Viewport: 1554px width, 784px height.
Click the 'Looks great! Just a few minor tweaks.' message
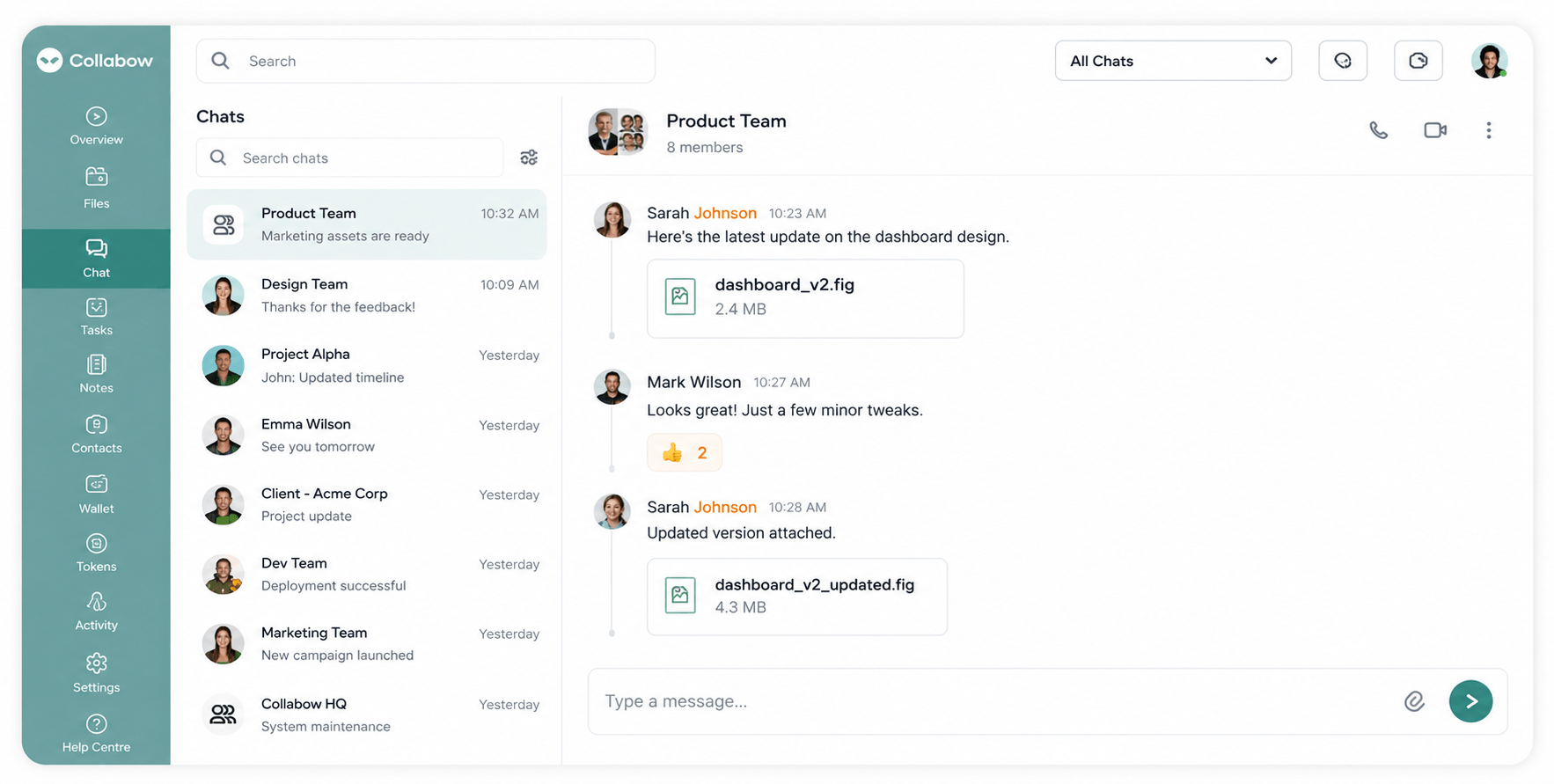[785, 410]
